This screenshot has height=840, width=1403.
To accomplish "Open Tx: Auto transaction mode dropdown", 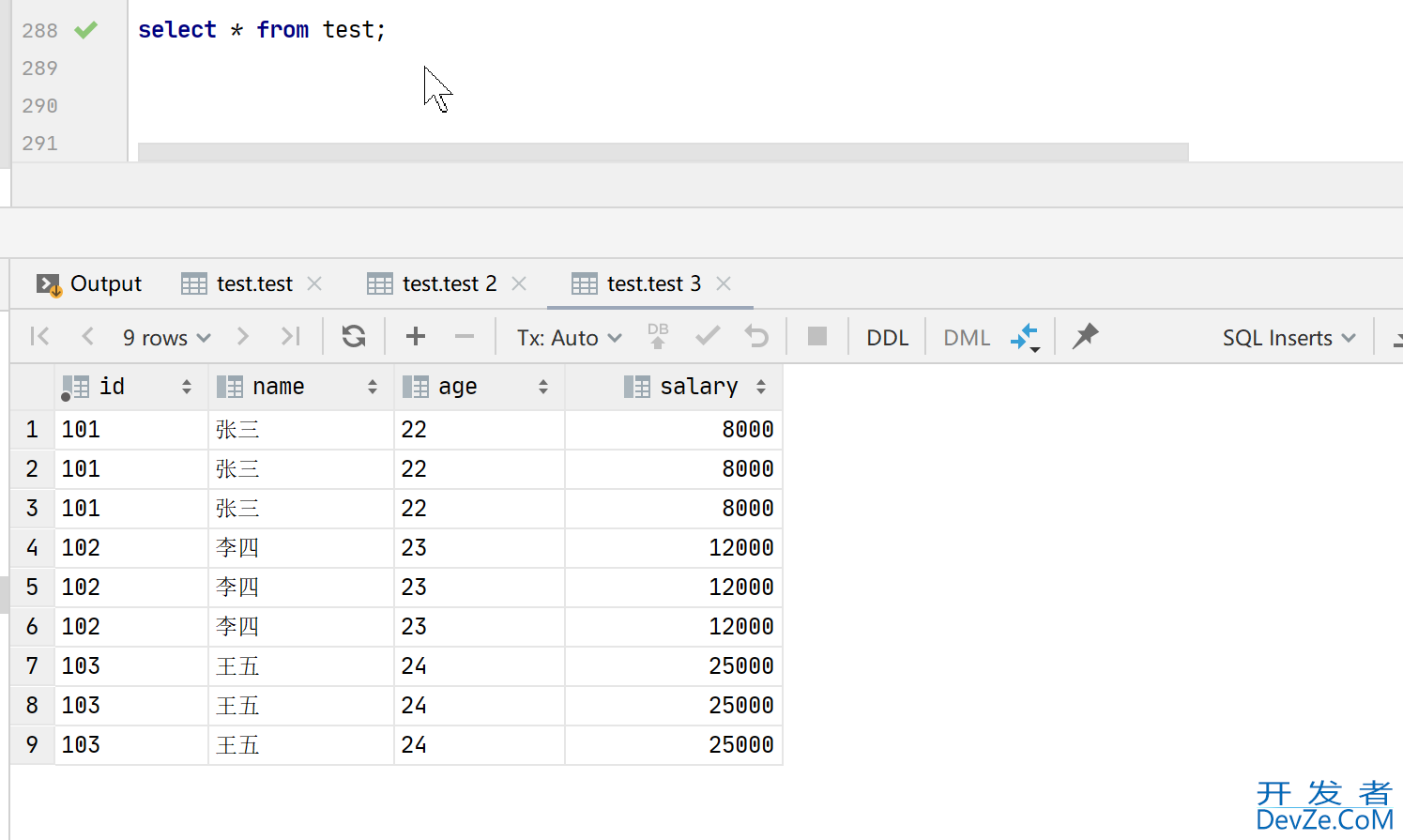I will click(x=570, y=337).
